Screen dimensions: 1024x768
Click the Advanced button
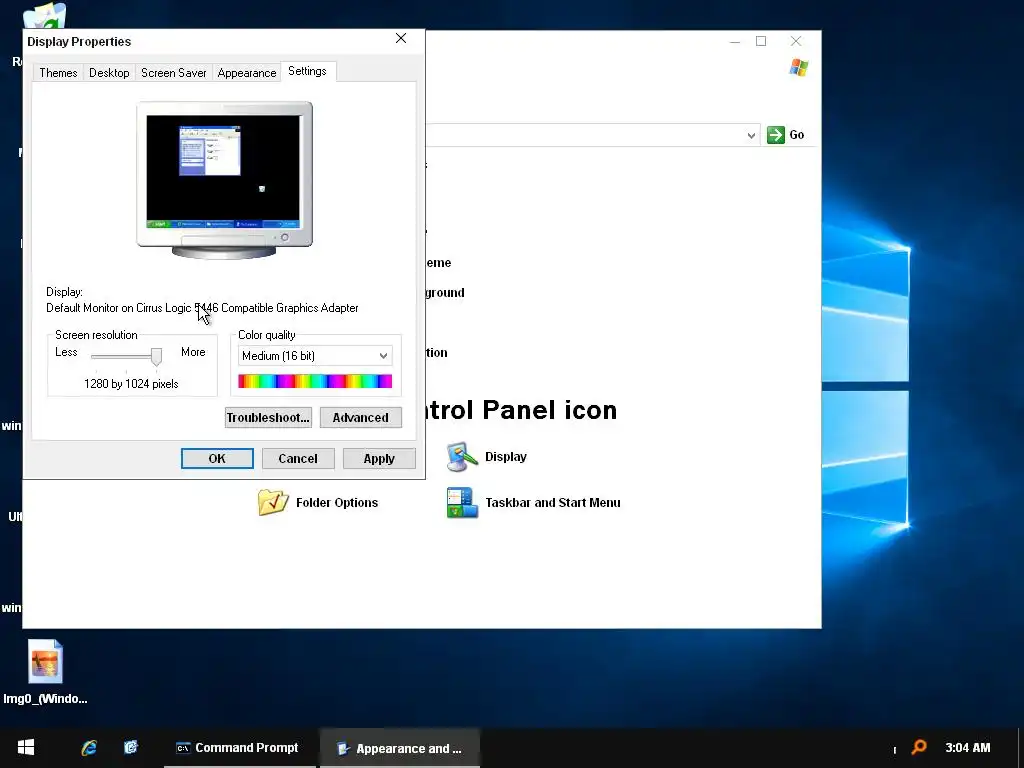coord(360,417)
